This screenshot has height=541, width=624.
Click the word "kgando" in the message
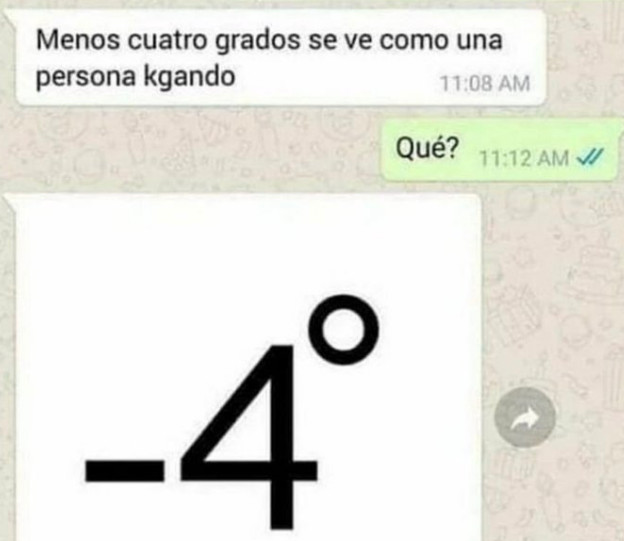click(189, 76)
